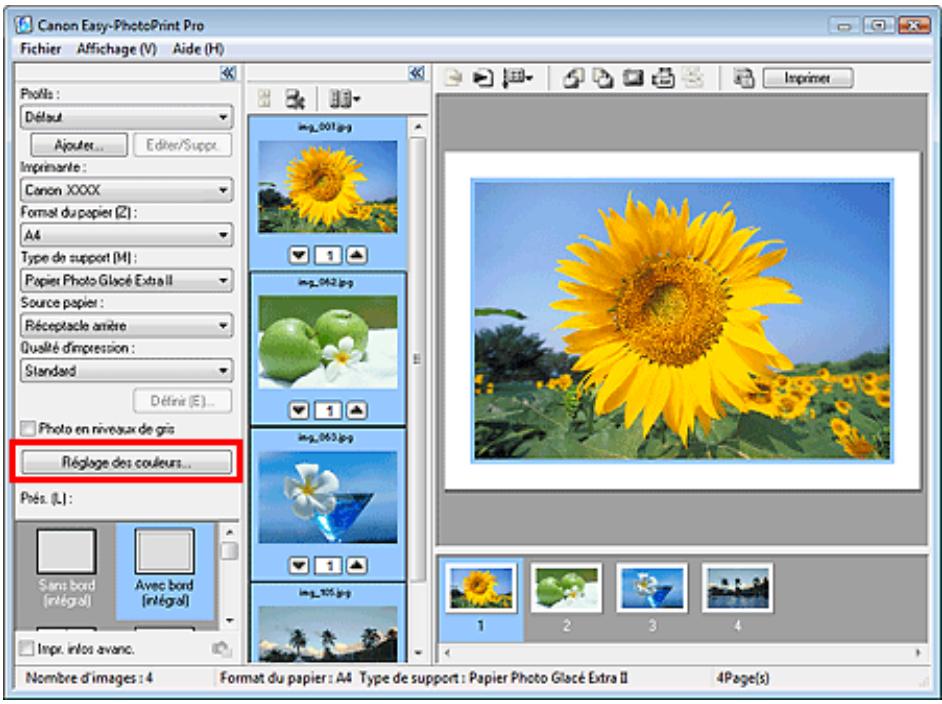Increase copies for img_001.jpg
The width and height of the screenshot is (942, 704).
click(357, 255)
